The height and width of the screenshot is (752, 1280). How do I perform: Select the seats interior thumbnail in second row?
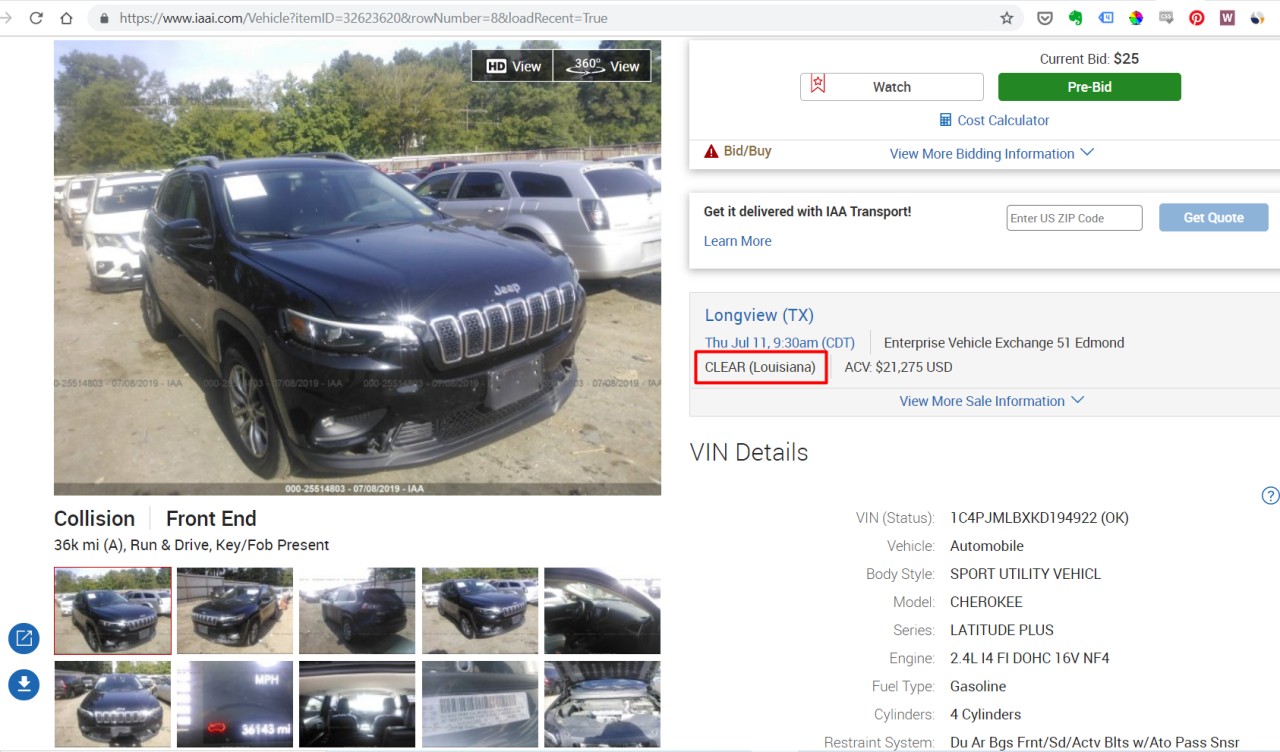(357, 704)
